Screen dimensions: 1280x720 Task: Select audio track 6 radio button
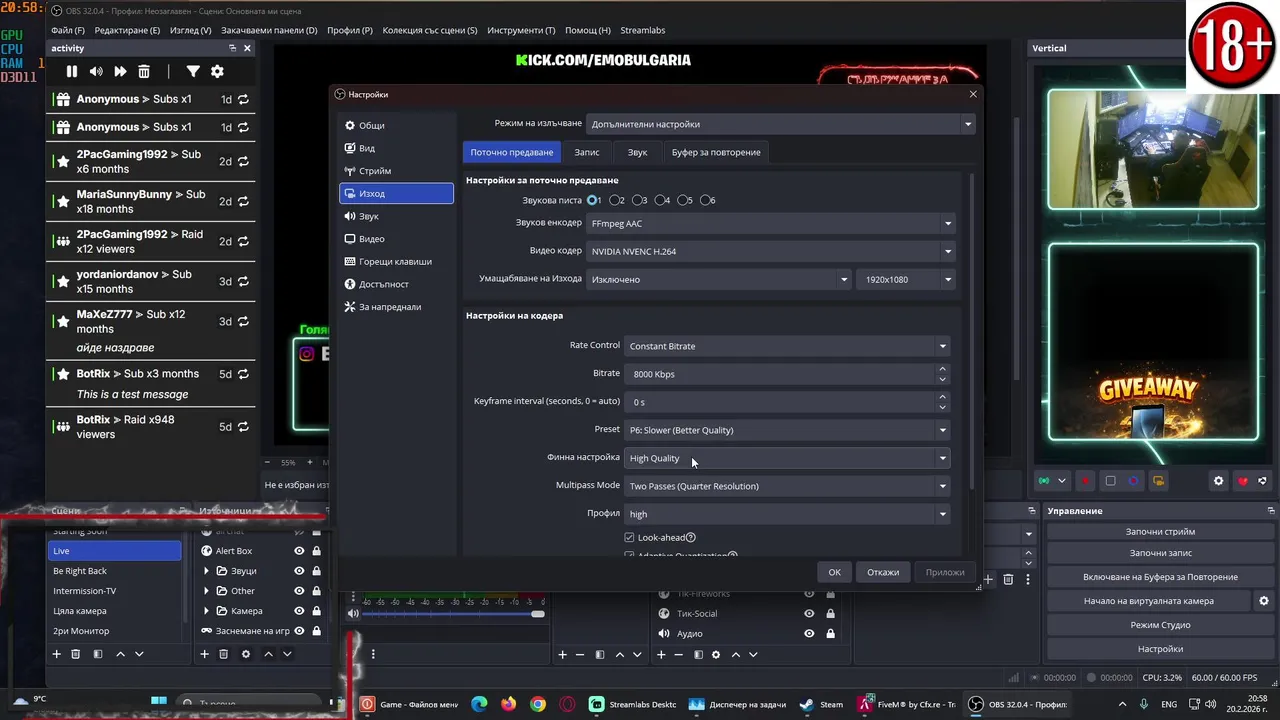coord(706,200)
